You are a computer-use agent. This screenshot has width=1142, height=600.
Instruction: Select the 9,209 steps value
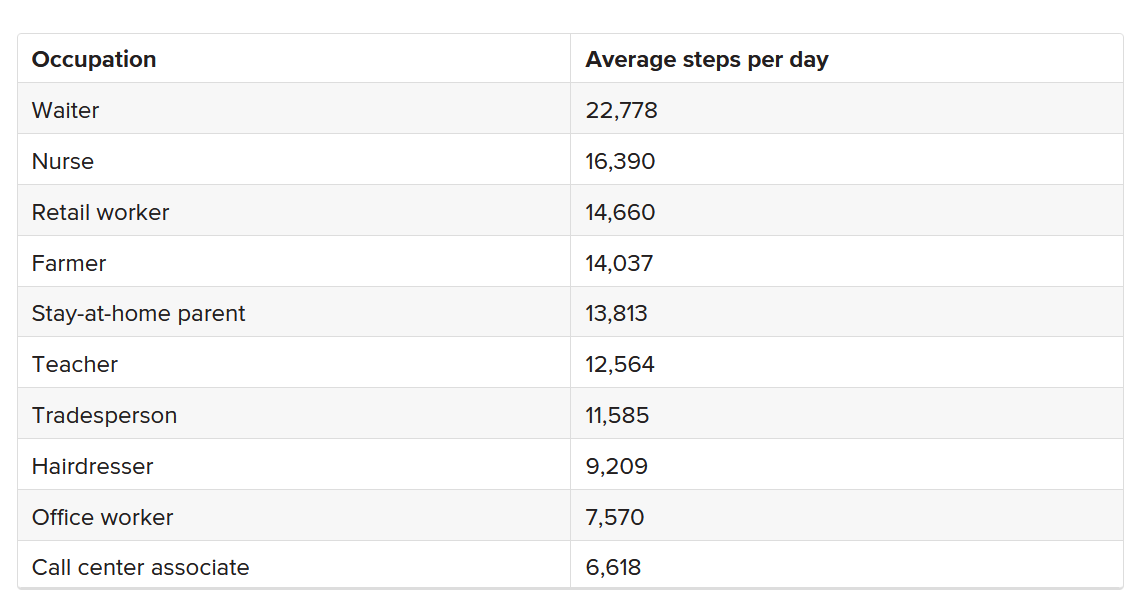pyautogui.click(x=617, y=466)
